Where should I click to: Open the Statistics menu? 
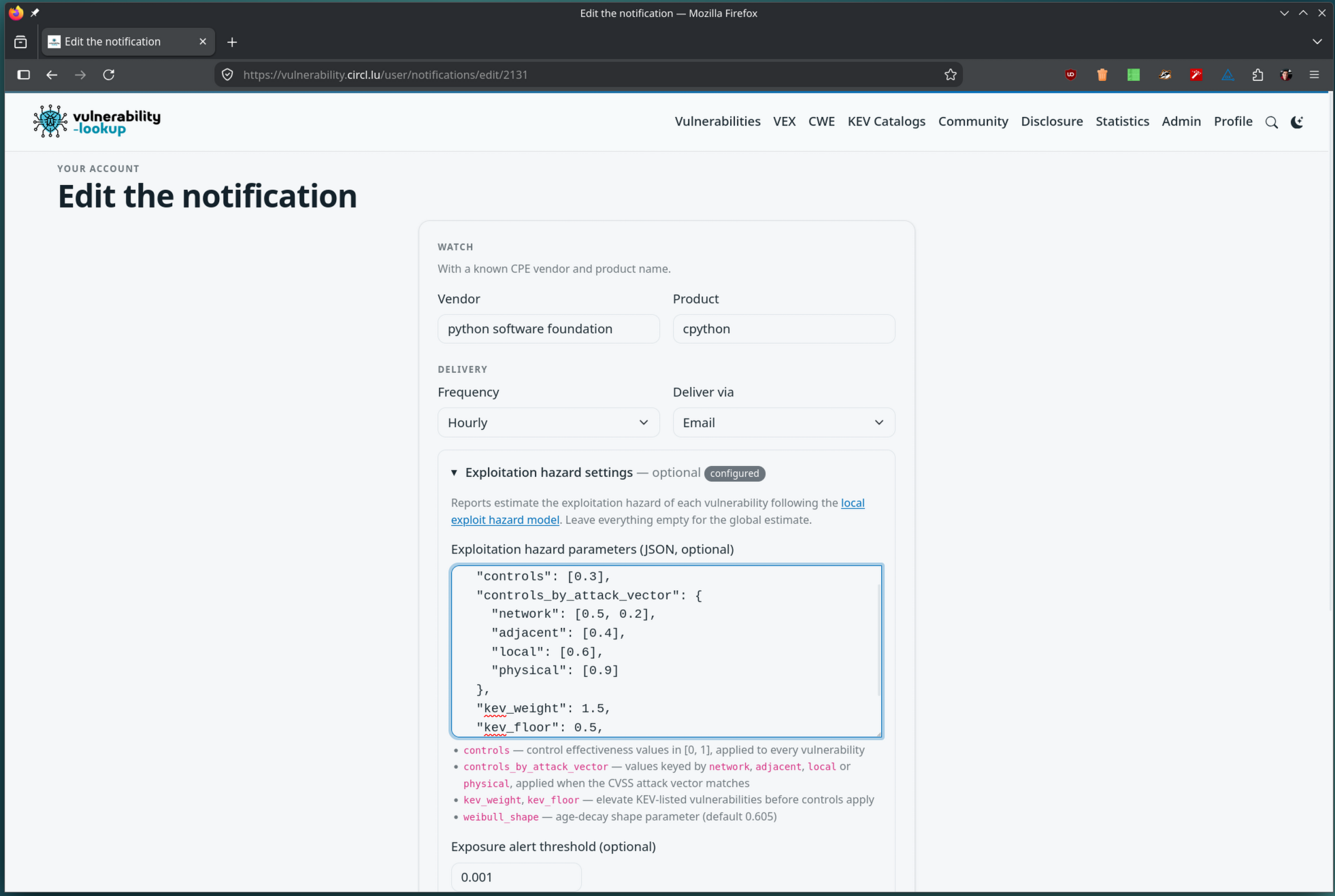pos(1122,121)
